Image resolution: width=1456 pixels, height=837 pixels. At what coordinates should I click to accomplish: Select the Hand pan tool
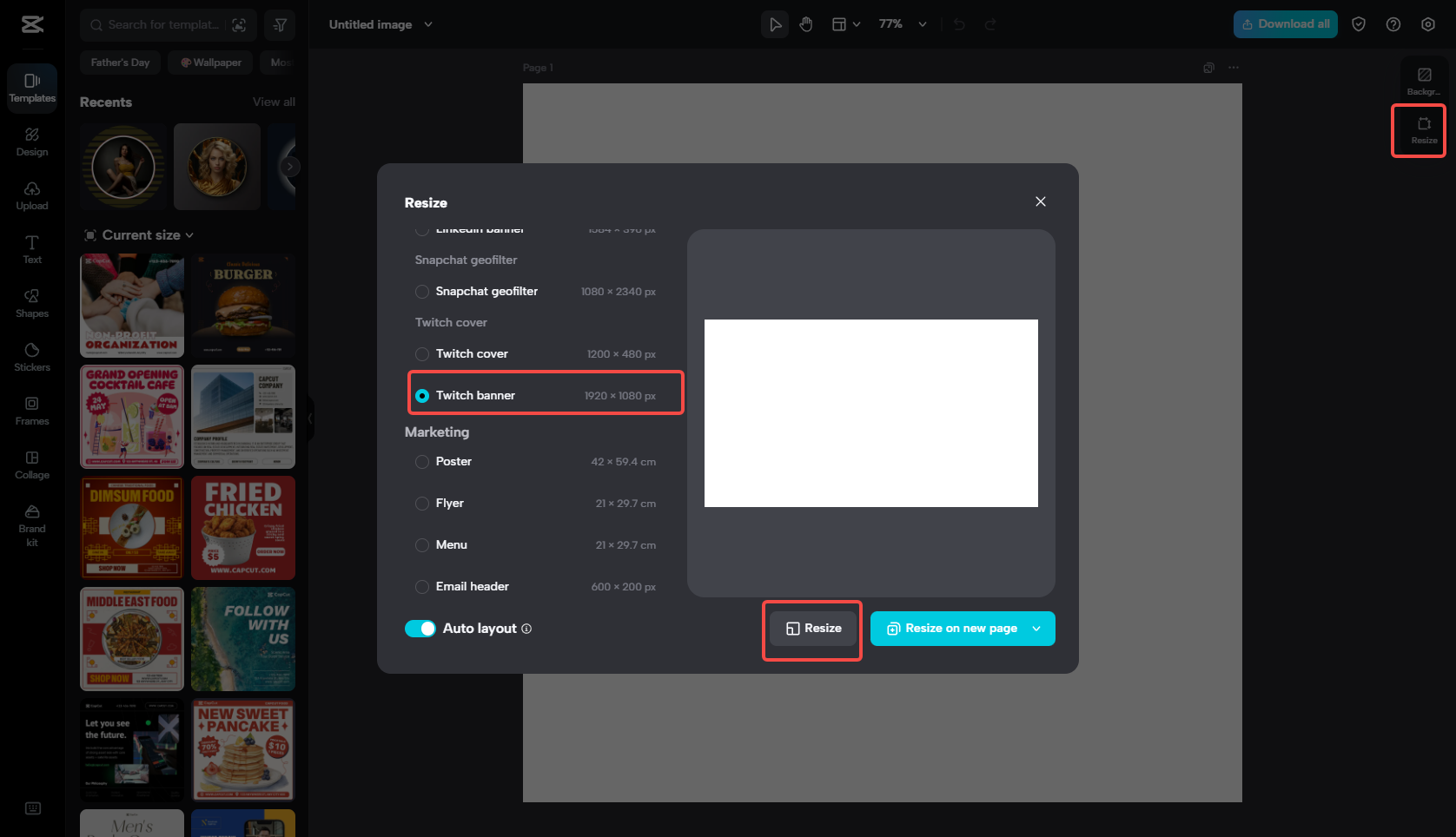pos(805,23)
